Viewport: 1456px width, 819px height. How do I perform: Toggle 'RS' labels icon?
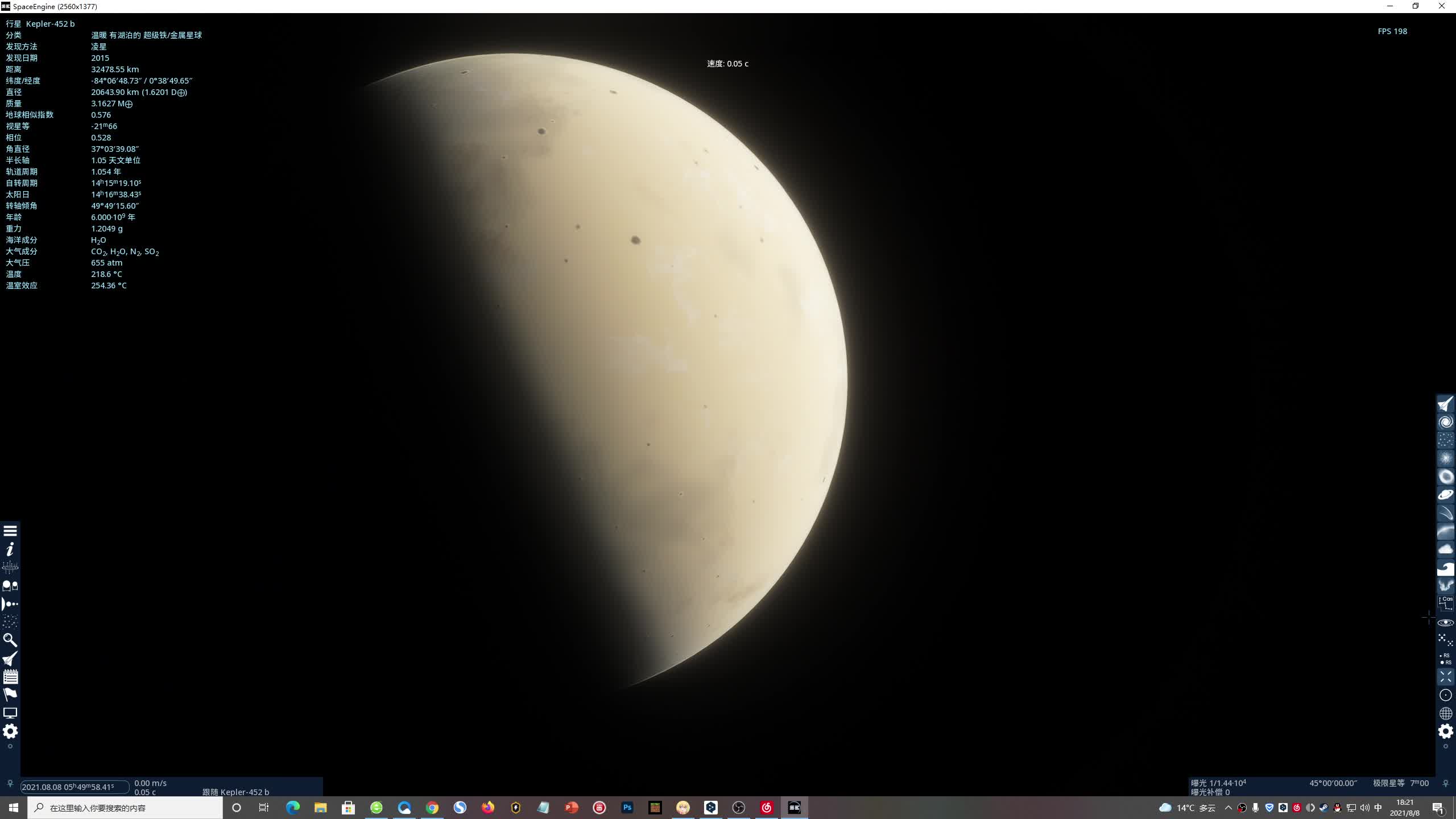point(1446,659)
